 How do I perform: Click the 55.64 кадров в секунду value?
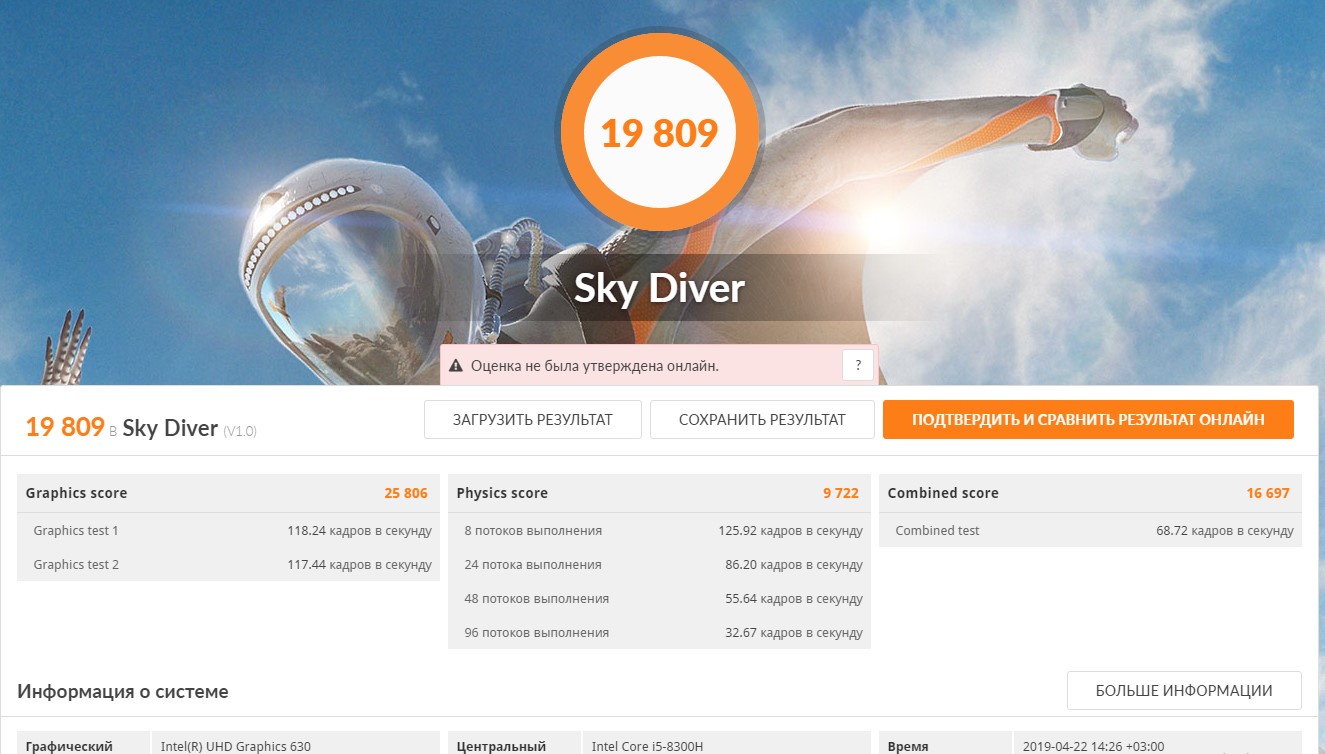(x=794, y=599)
